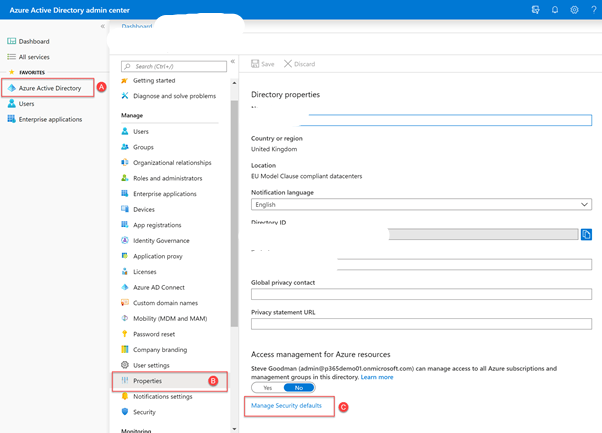Click the Azure AD Connect icon
Screen dimensions: 602x433
(x=125, y=287)
